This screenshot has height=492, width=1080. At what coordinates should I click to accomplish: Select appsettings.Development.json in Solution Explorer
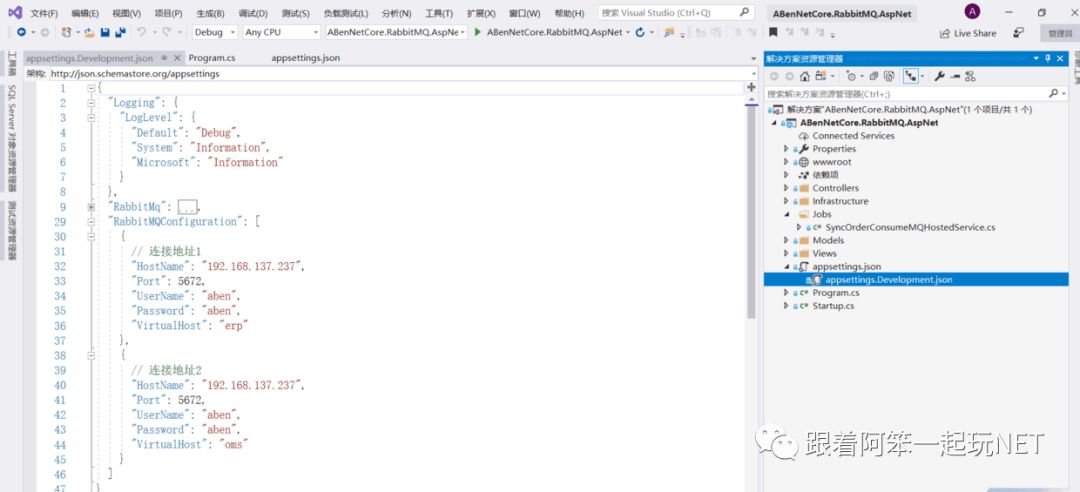[x=916, y=280]
